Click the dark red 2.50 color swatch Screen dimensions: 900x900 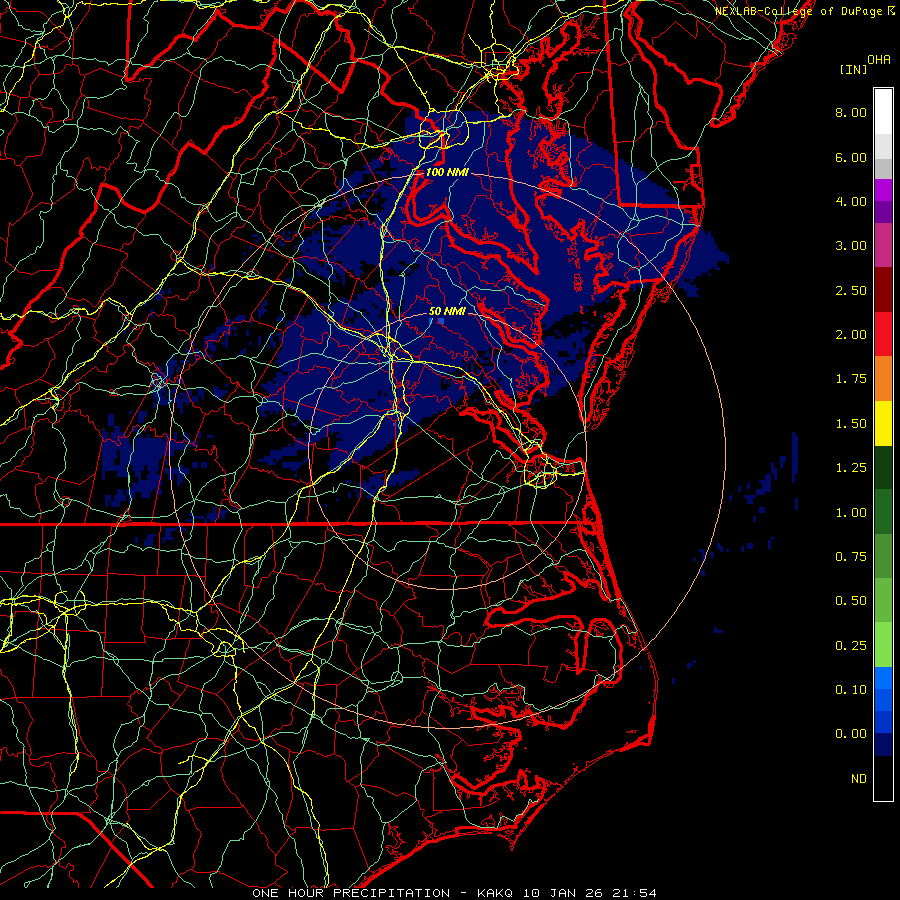click(883, 290)
